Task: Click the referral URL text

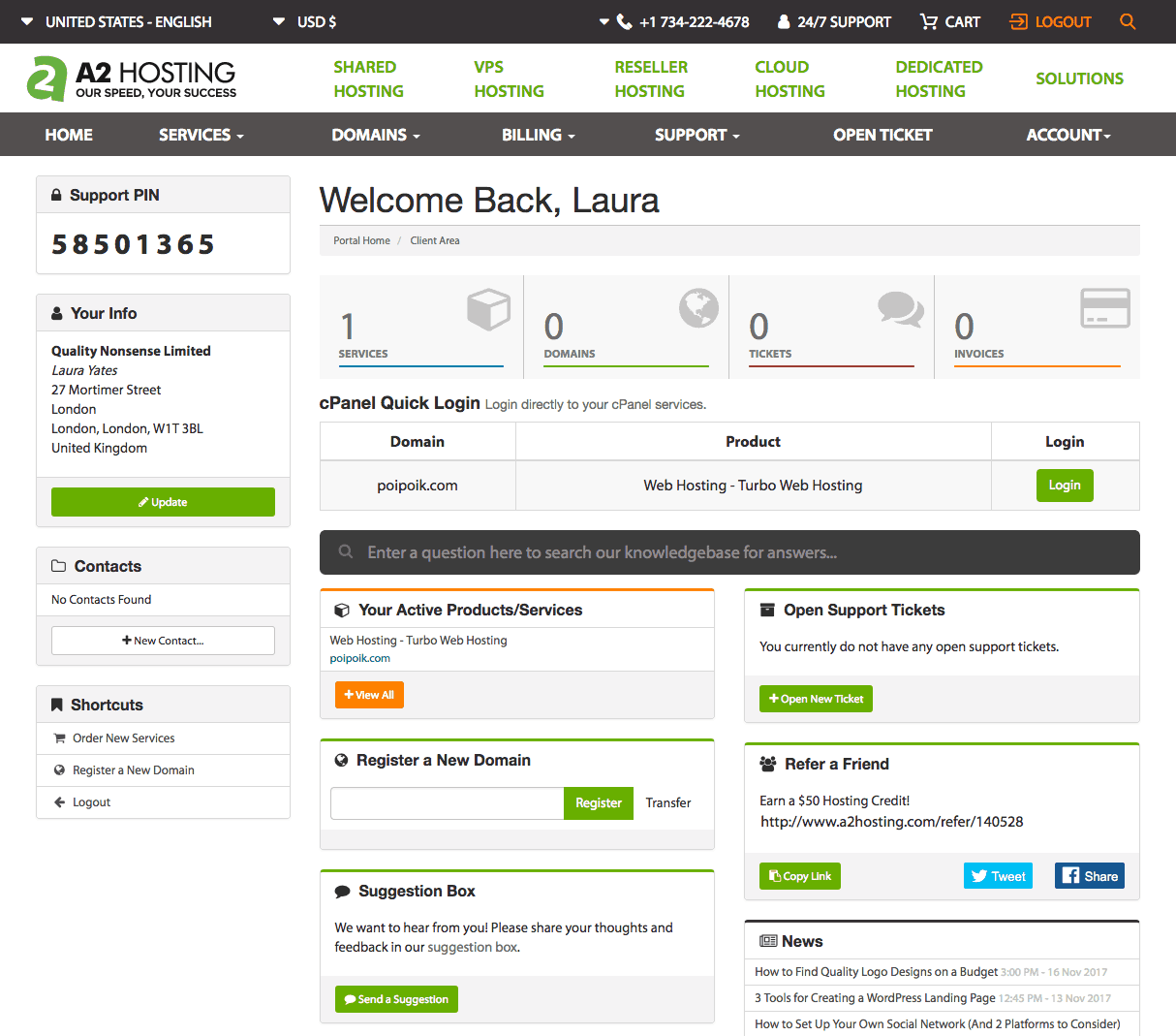Action: pyautogui.click(x=891, y=822)
